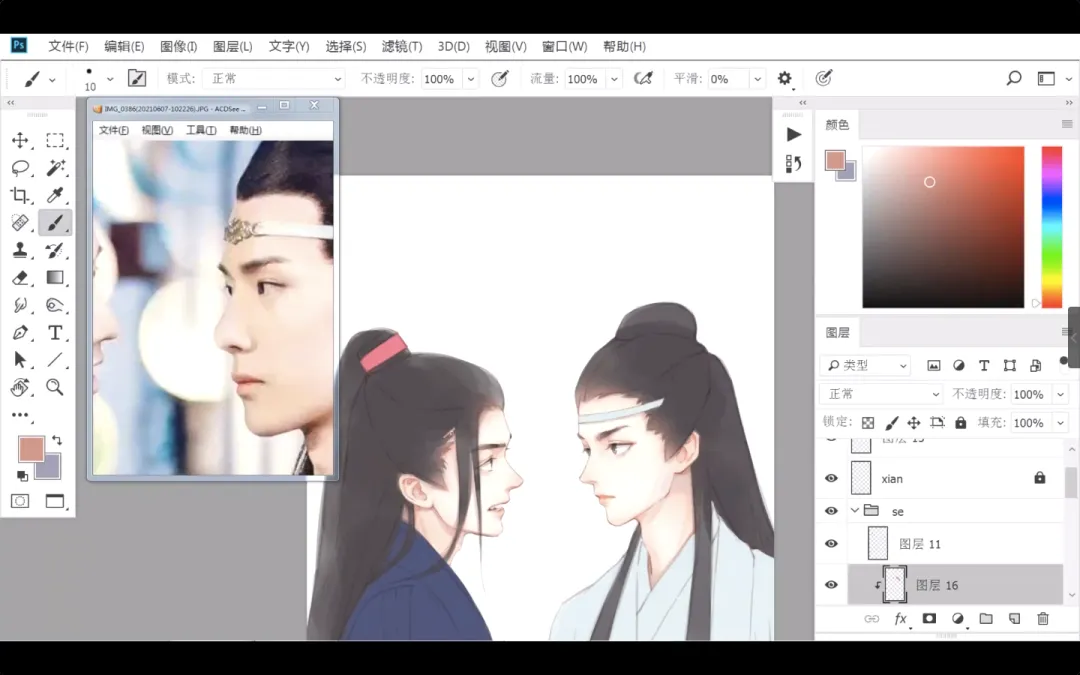This screenshot has width=1080, height=675.
Task: Open the brush settings panel icon
Action: 137,79
